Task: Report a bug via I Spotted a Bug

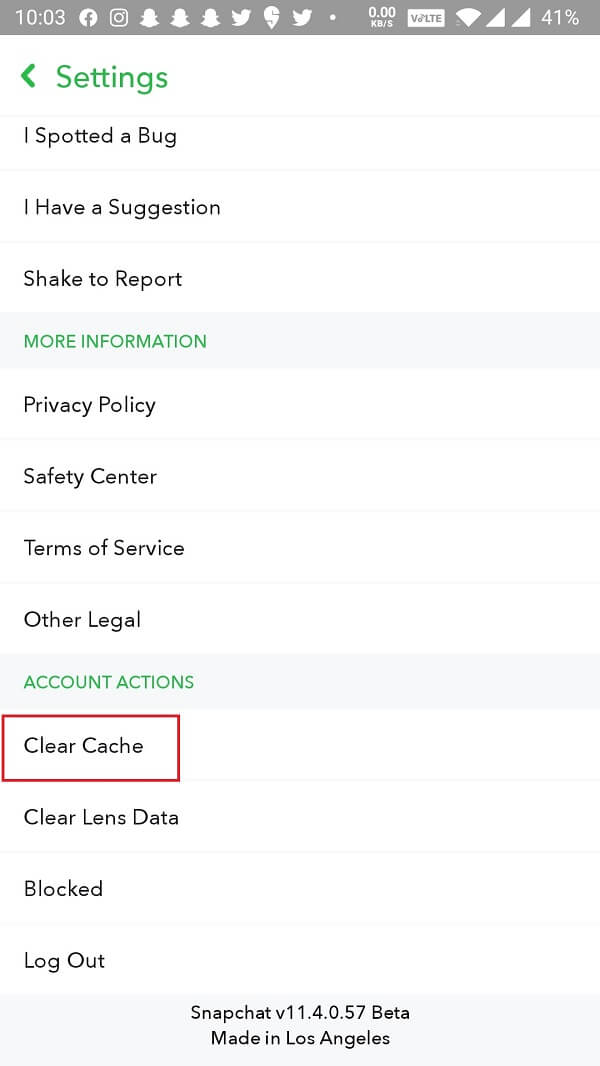Action: pos(100,136)
